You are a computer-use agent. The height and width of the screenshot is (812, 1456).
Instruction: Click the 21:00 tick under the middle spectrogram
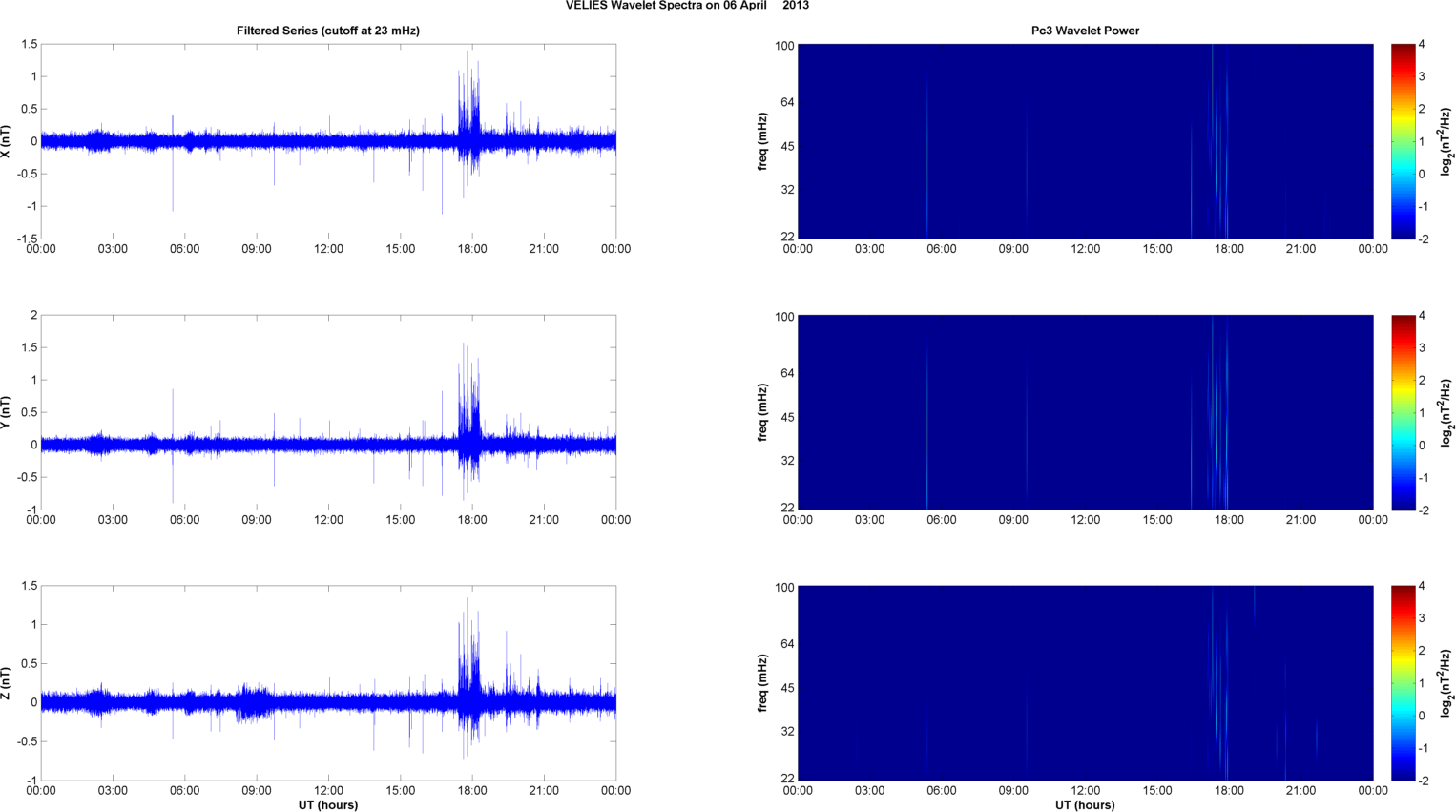(1300, 520)
